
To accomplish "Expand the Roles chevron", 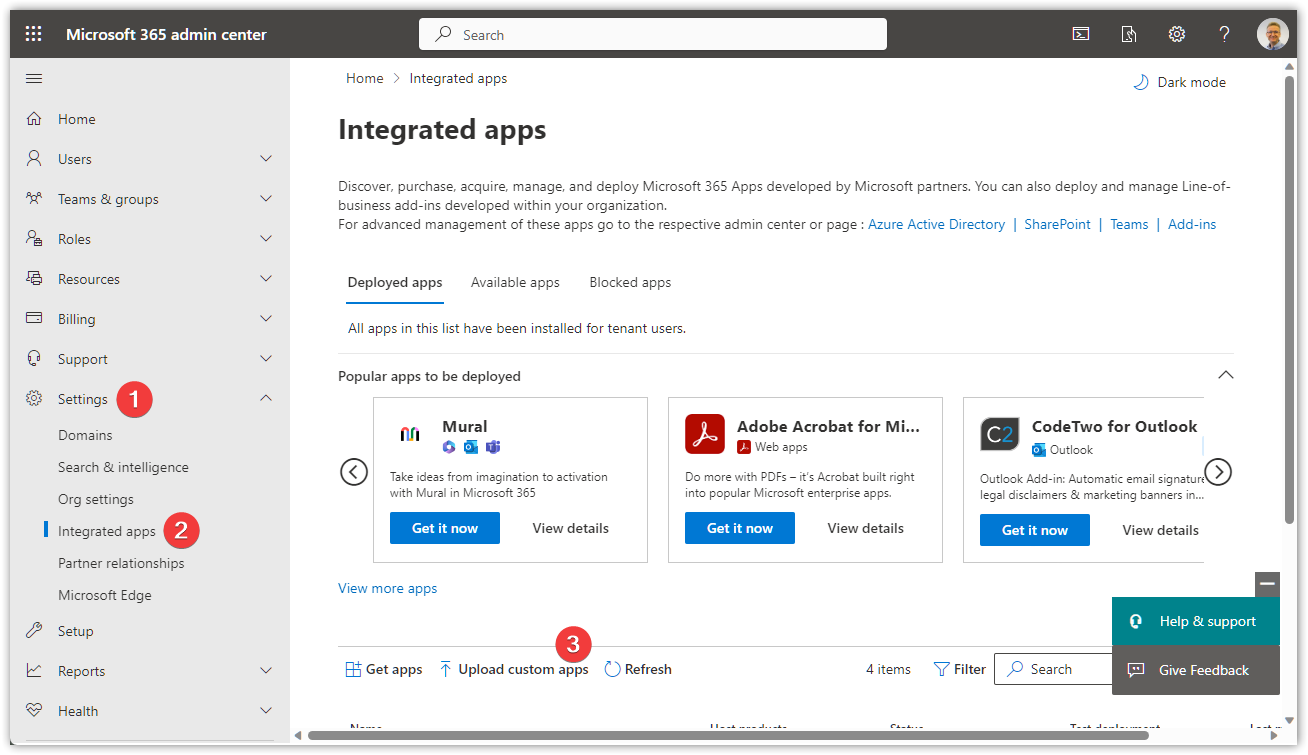I will 266,238.
